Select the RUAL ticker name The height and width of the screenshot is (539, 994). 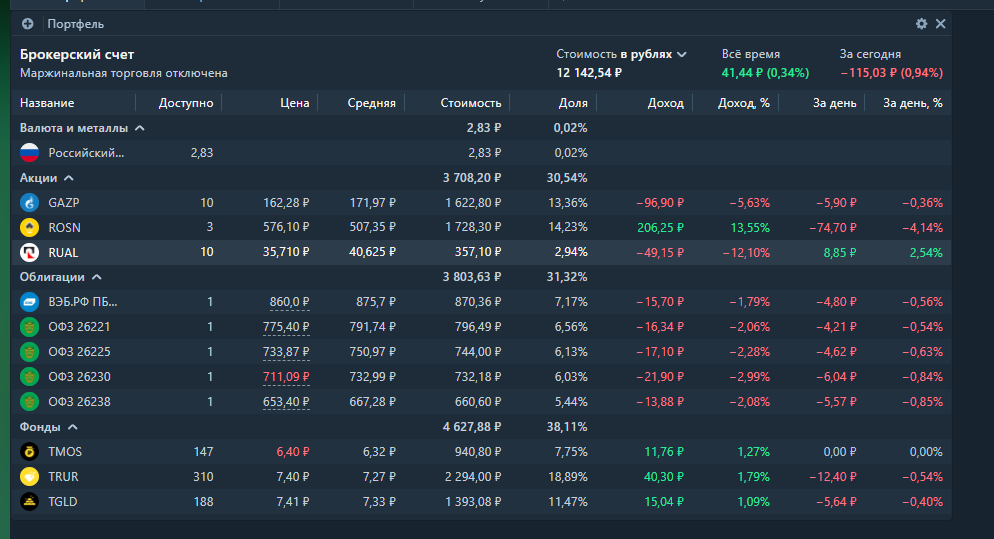[63, 252]
